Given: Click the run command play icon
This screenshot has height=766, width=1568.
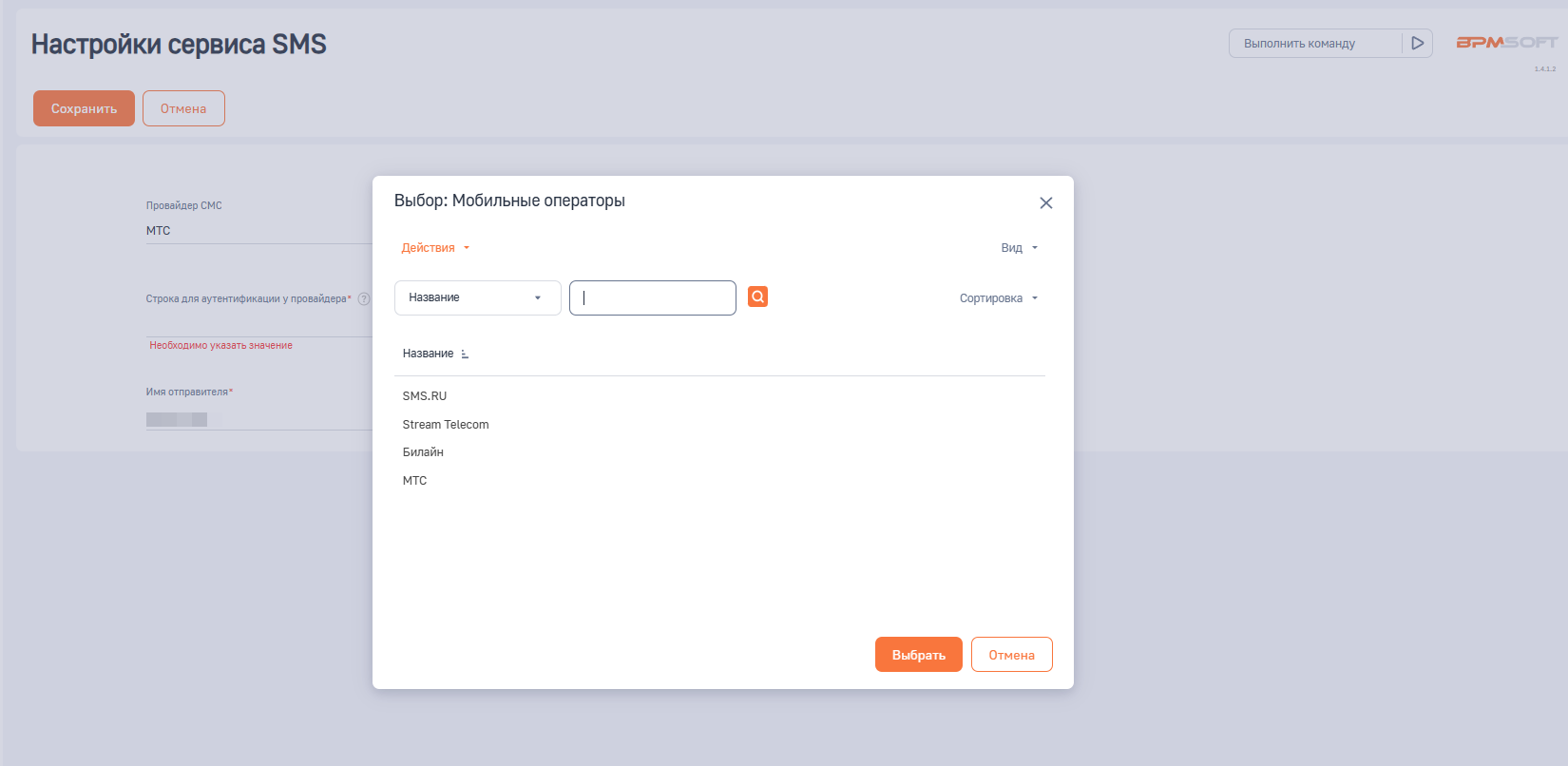Looking at the screenshot, I should 1417,43.
